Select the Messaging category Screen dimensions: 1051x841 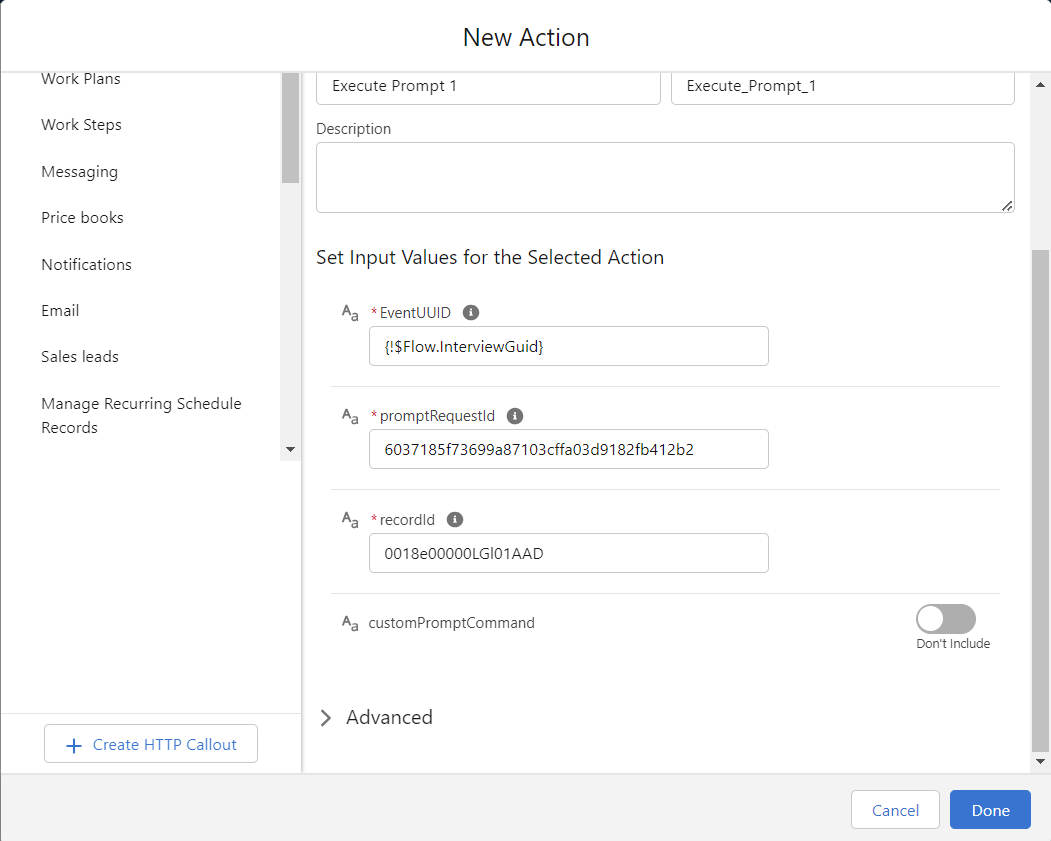80,172
